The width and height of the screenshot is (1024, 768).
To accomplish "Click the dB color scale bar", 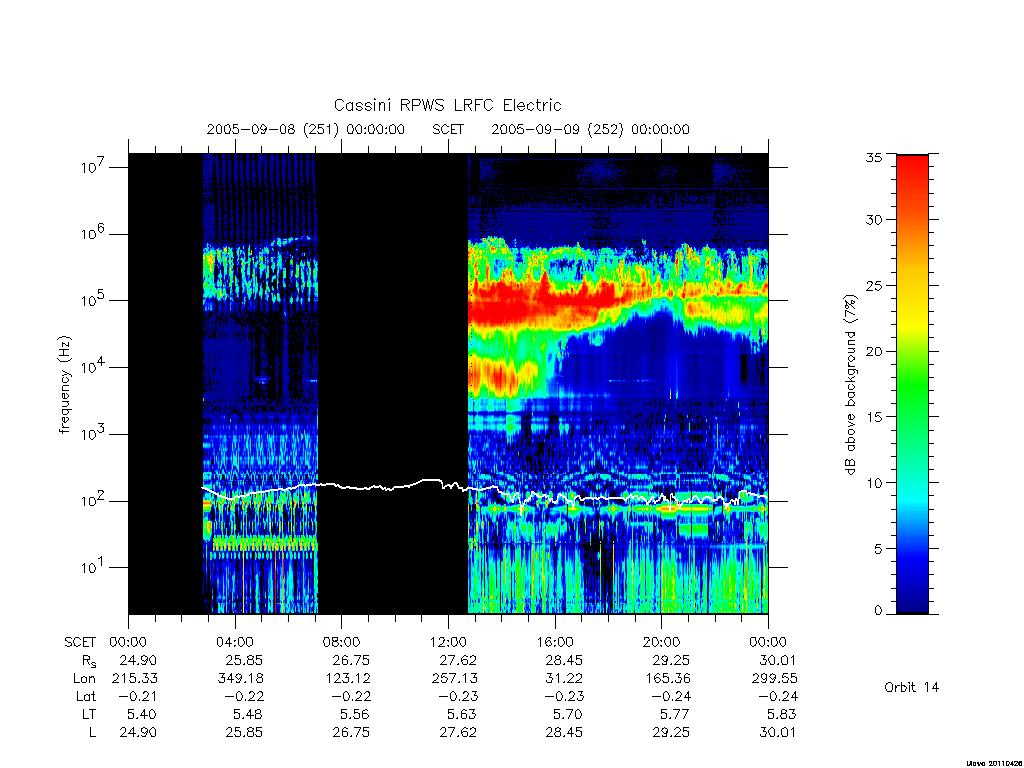I will point(912,384).
